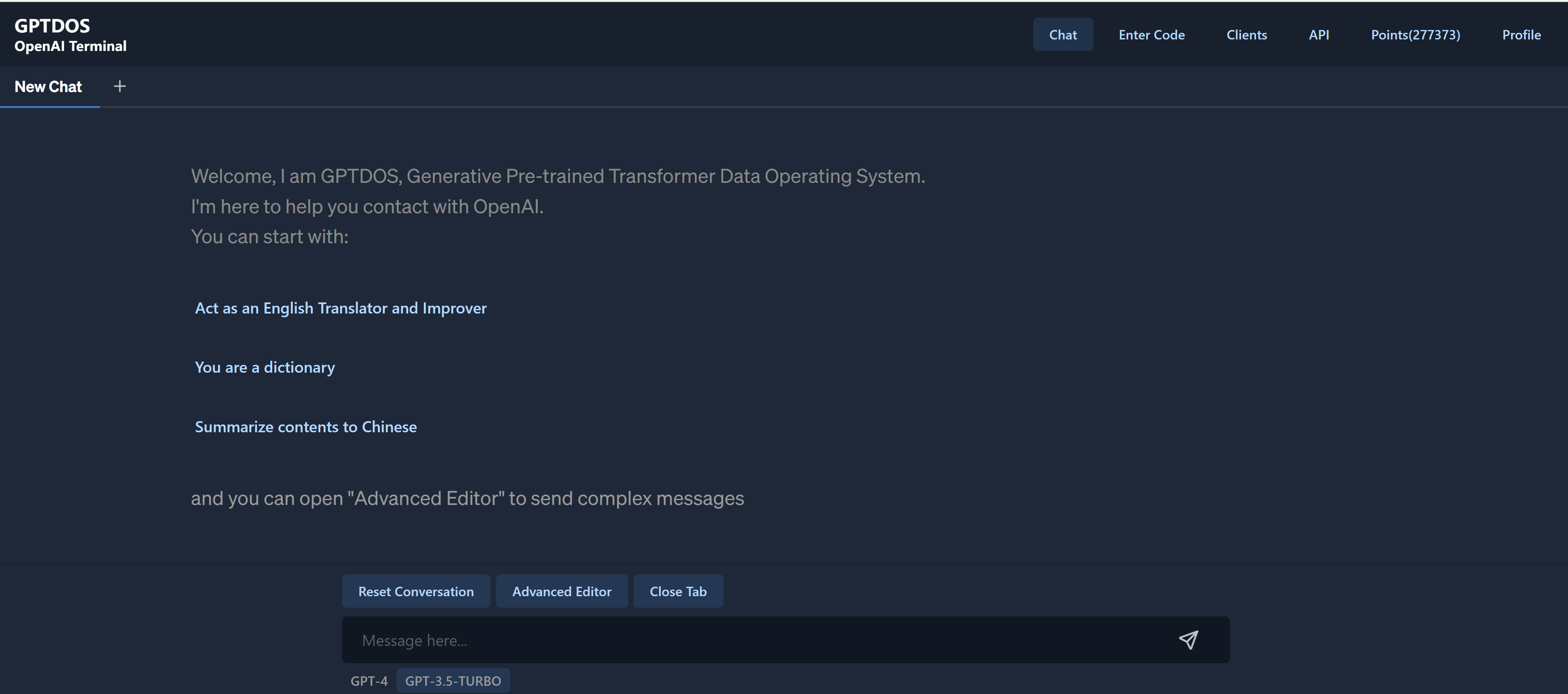Open the Profile page
1568x694 pixels.
(x=1521, y=35)
